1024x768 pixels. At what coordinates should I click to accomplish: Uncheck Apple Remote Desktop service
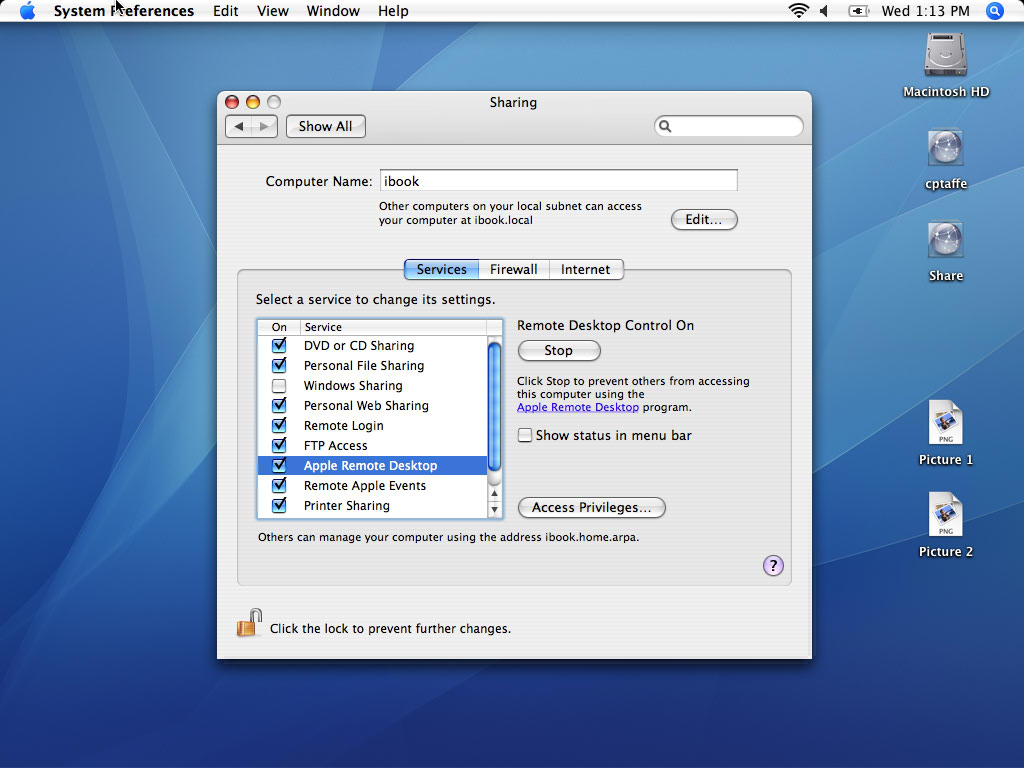[x=279, y=465]
